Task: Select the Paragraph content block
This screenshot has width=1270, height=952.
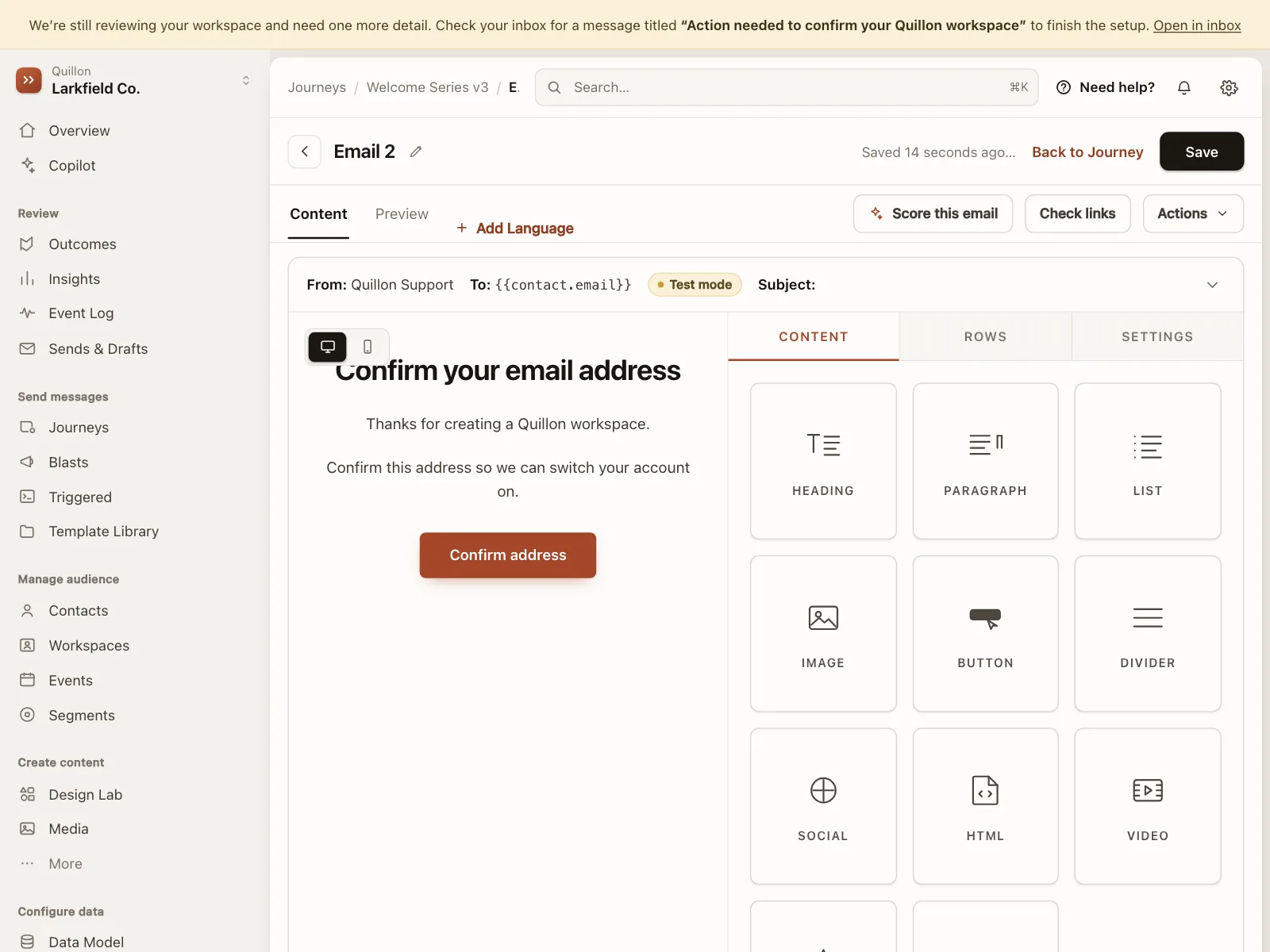Action: tap(985, 462)
